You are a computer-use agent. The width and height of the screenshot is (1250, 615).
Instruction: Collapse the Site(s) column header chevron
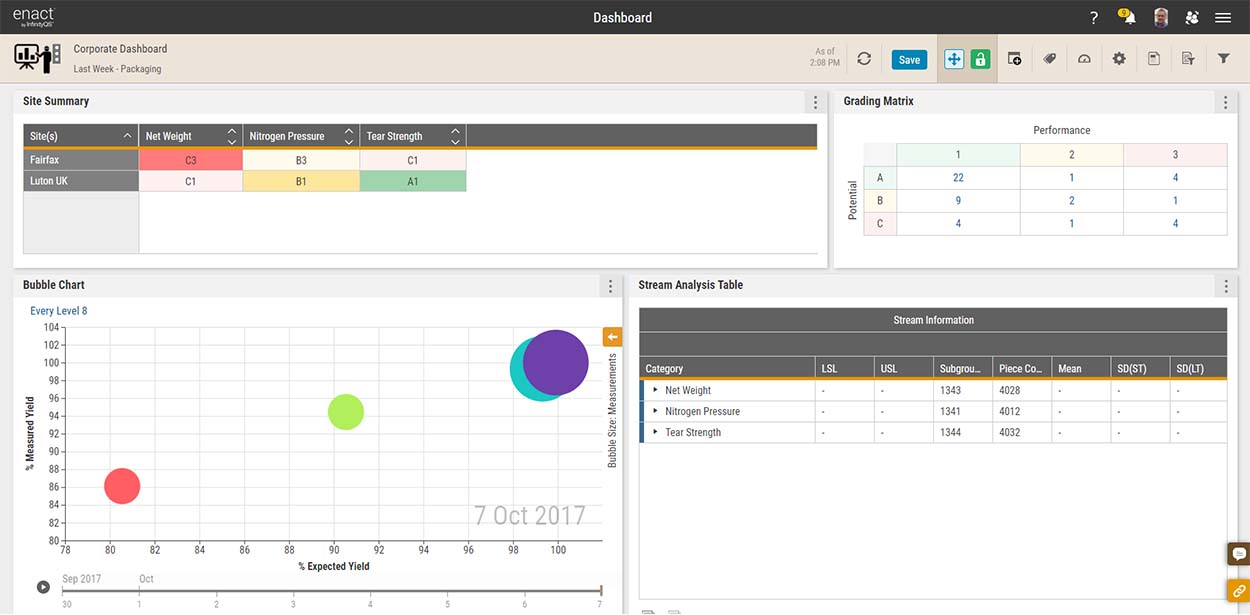tap(127, 135)
